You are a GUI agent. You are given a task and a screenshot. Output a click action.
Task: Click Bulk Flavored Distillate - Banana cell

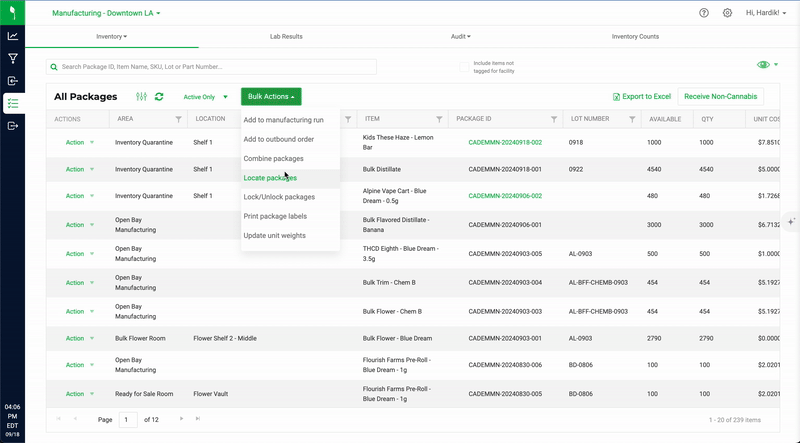396,225
